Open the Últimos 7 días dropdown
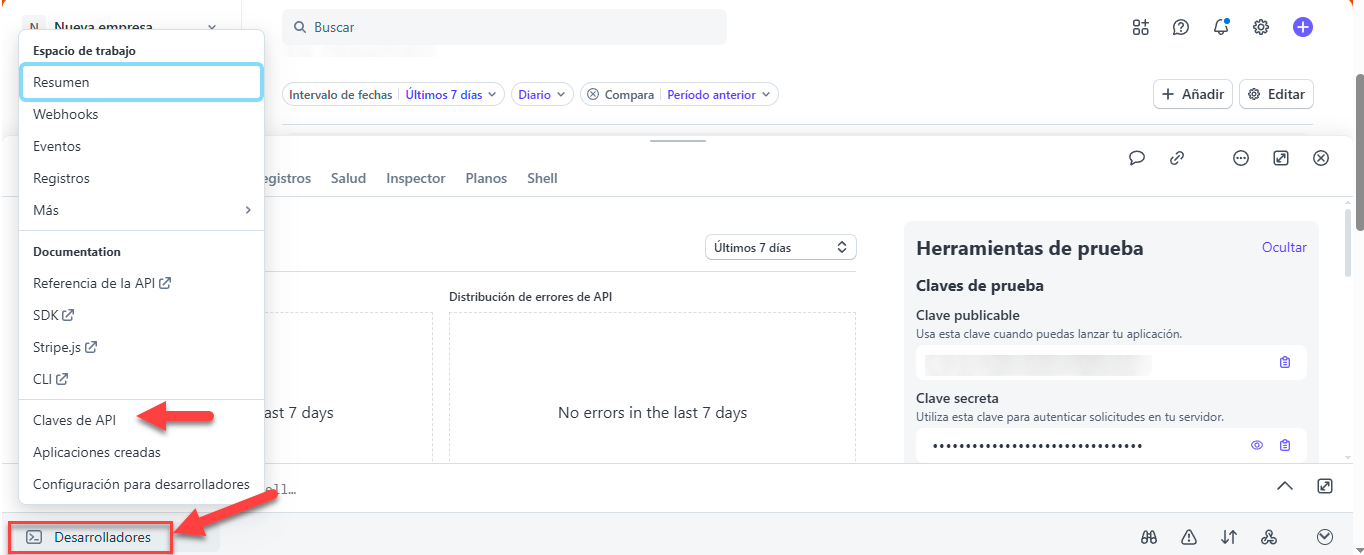The image size is (1364, 555). coord(780,247)
